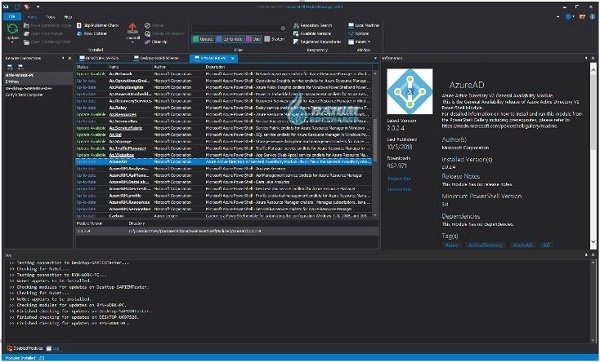The width and height of the screenshot is (600, 362).
Task: Open quick access toolbar customize arrow
Action: (38, 7)
